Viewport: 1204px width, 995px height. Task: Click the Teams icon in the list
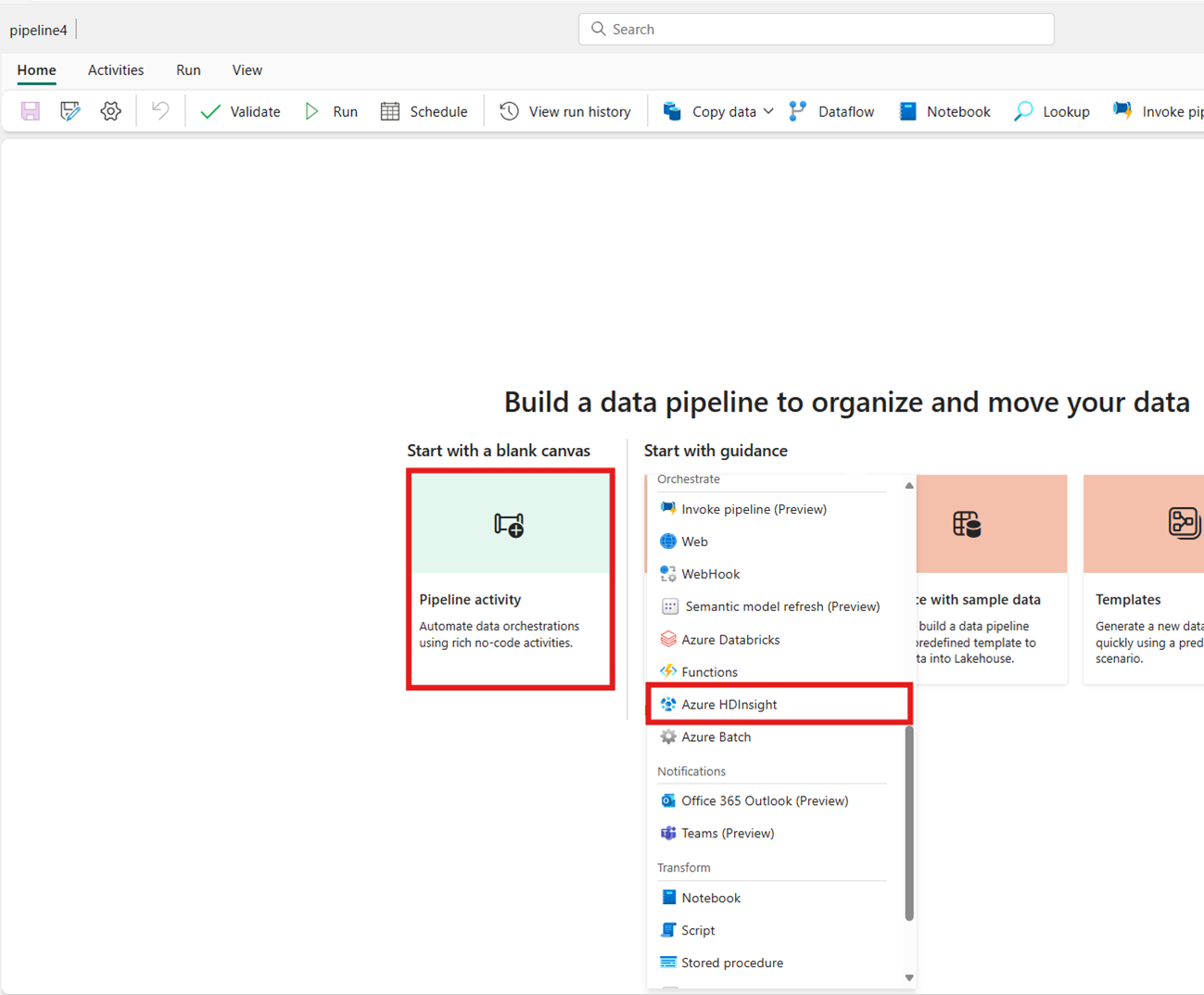click(x=668, y=834)
